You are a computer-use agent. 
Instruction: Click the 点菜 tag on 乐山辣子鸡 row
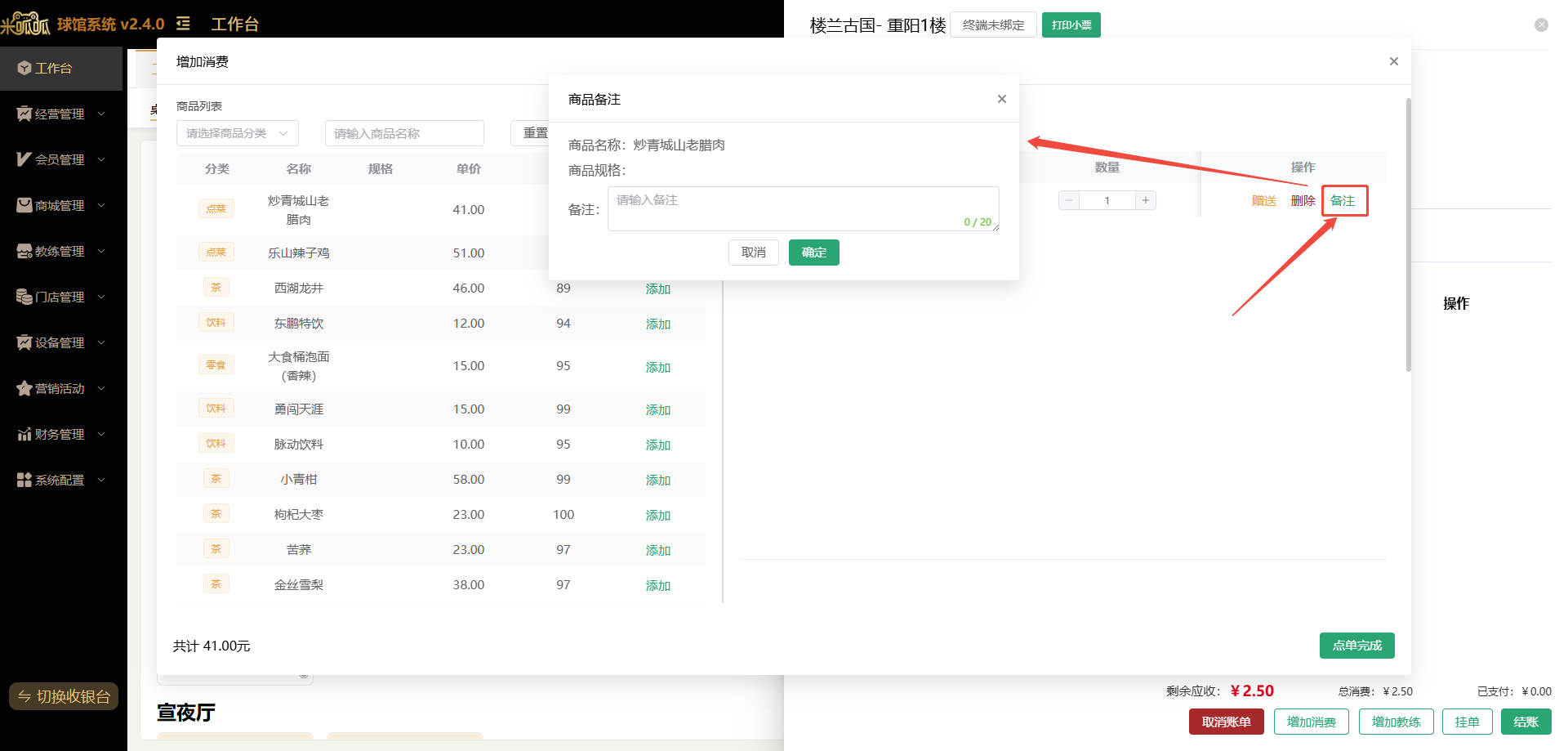[216, 253]
